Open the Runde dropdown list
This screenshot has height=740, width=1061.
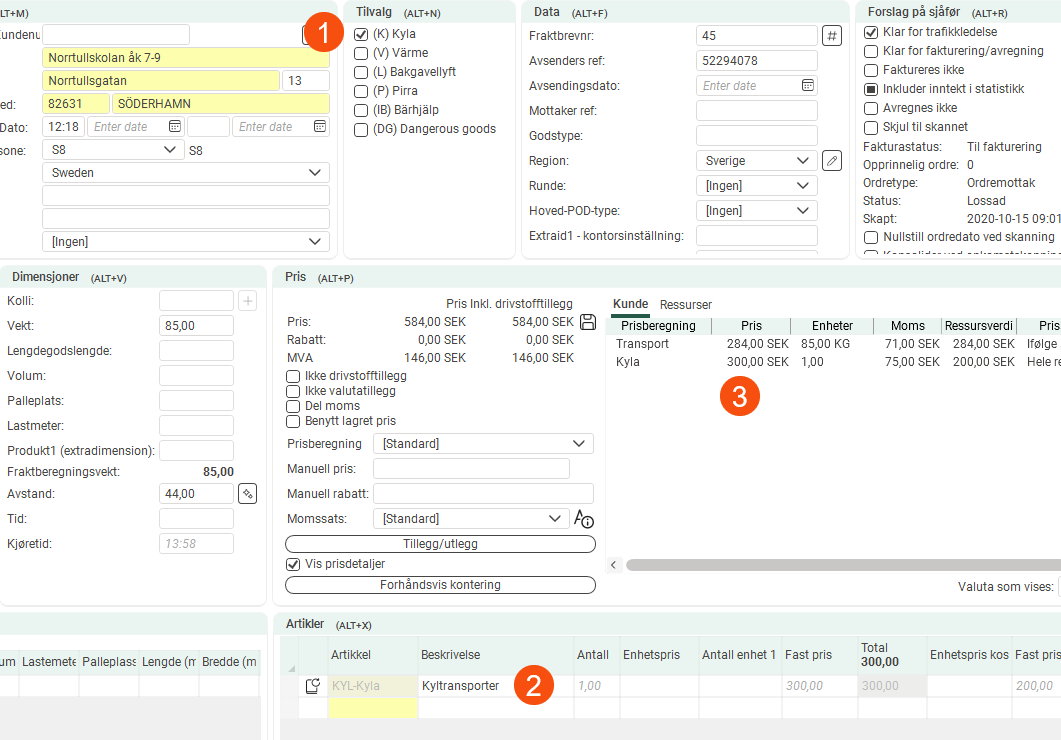point(756,186)
